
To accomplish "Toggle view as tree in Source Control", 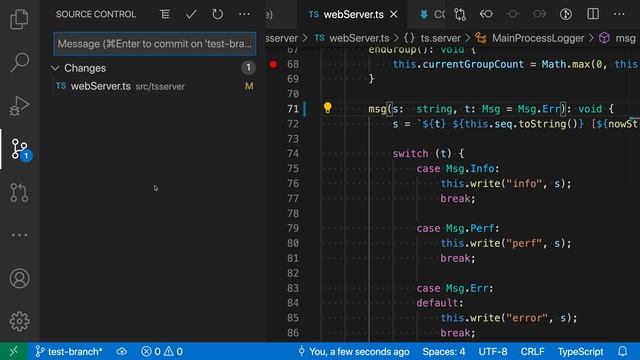I will click(x=165, y=14).
